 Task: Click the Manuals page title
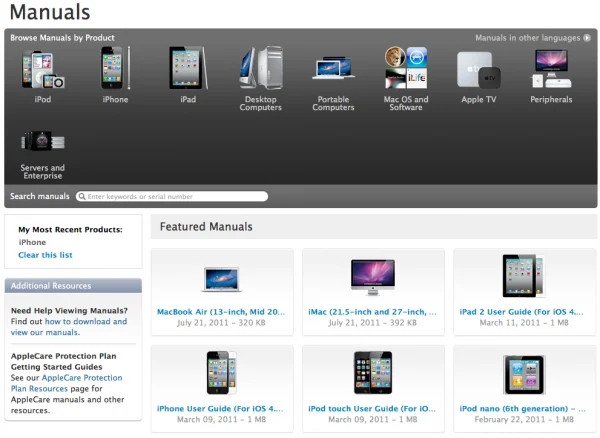coord(50,12)
